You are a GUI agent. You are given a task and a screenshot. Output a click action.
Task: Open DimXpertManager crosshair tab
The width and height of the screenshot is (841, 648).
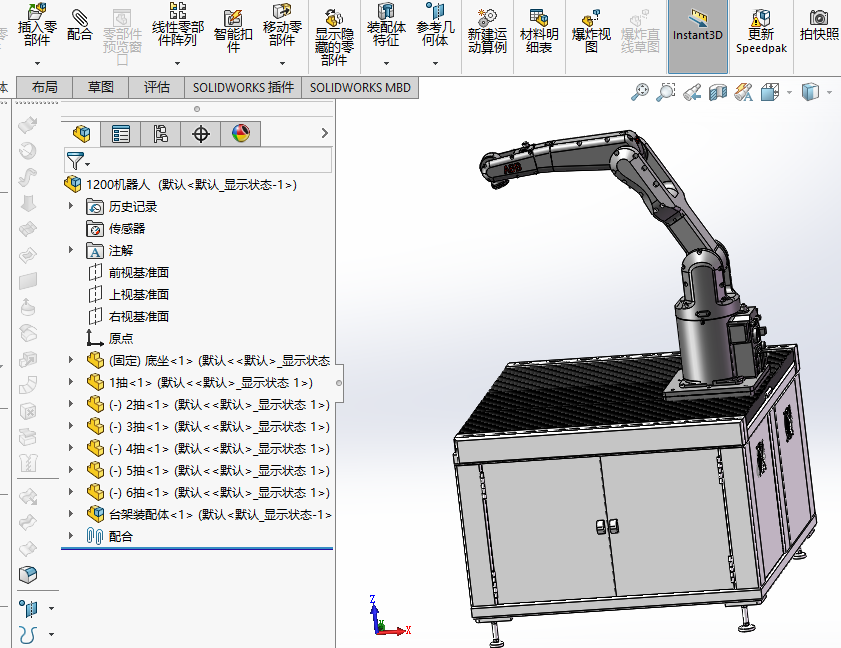pyautogui.click(x=201, y=134)
